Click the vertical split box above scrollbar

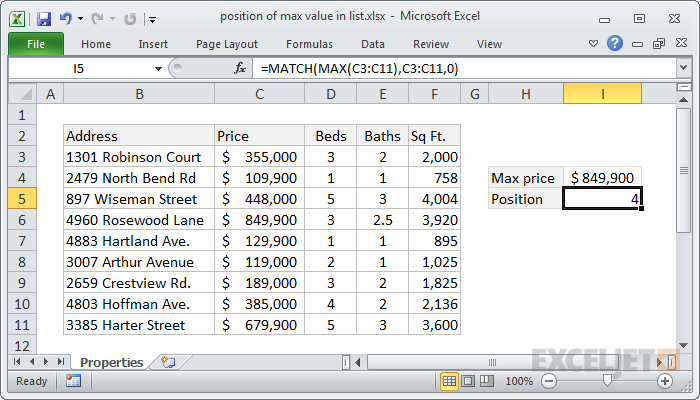683,88
